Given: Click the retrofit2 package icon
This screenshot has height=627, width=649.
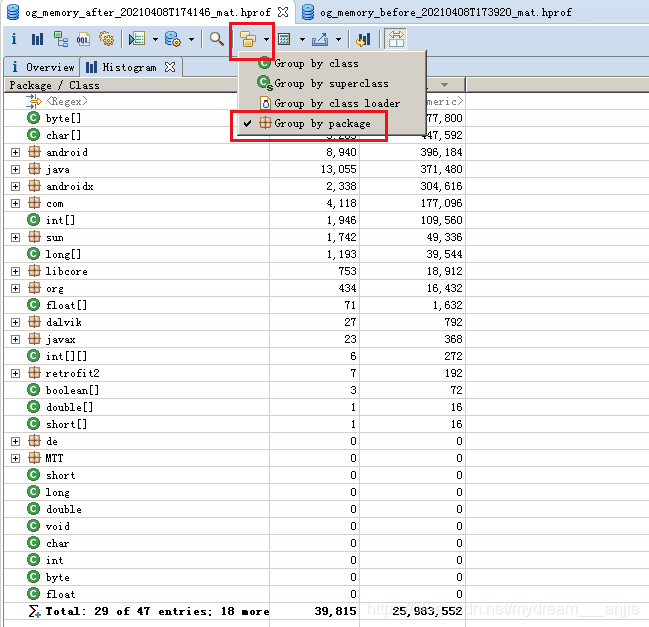Looking at the screenshot, I should pos(34,373).
